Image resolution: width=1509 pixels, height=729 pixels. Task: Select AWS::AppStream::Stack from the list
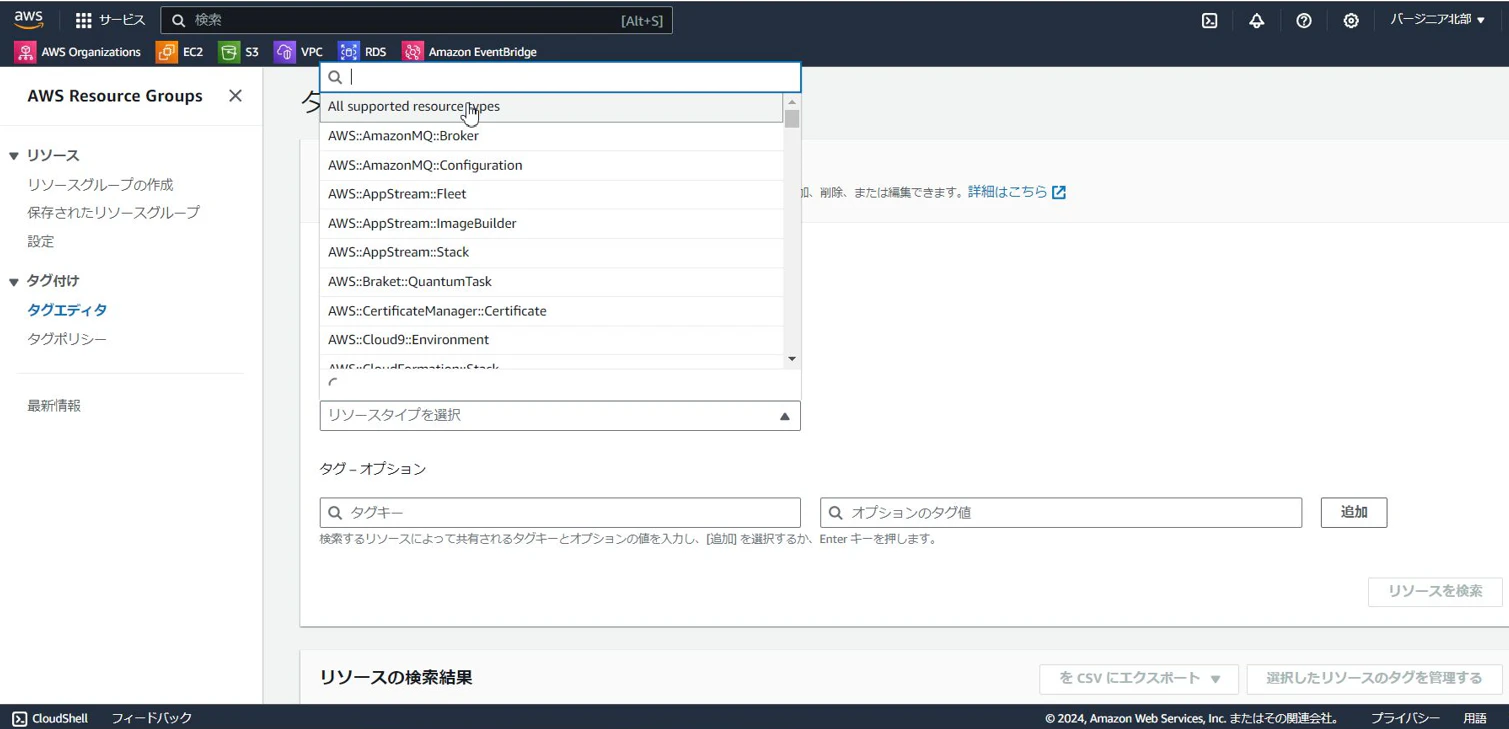point(551,252)
